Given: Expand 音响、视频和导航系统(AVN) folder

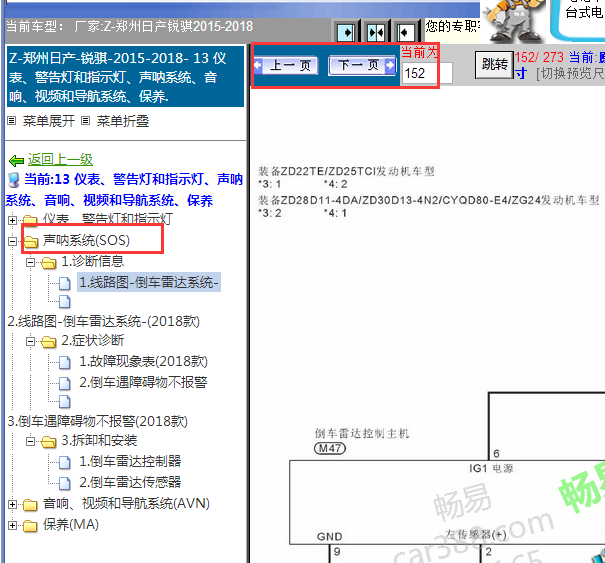Looking at the screenshot, I should [12, 504].
